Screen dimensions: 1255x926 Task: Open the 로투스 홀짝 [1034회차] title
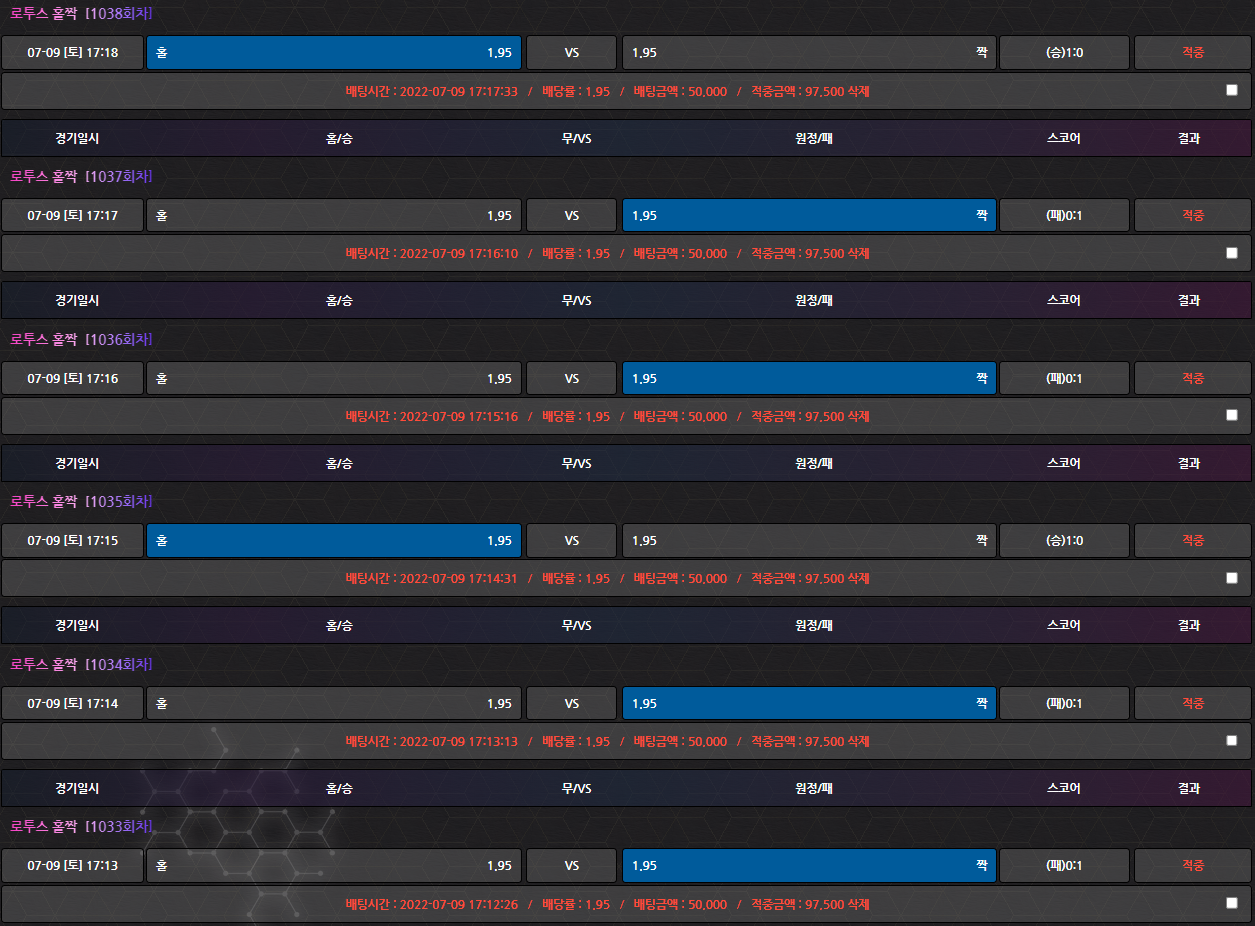pyautogui.click(x=81, y=664)
